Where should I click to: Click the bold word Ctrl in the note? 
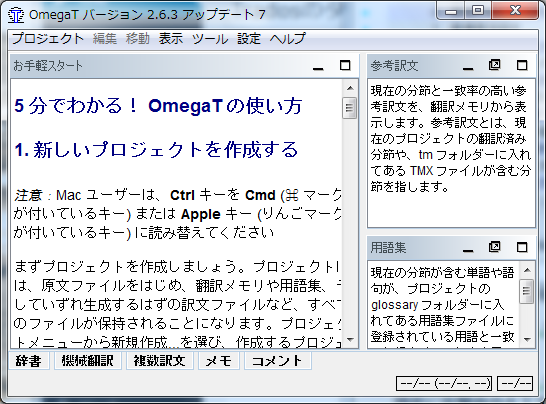click(182, 195)
